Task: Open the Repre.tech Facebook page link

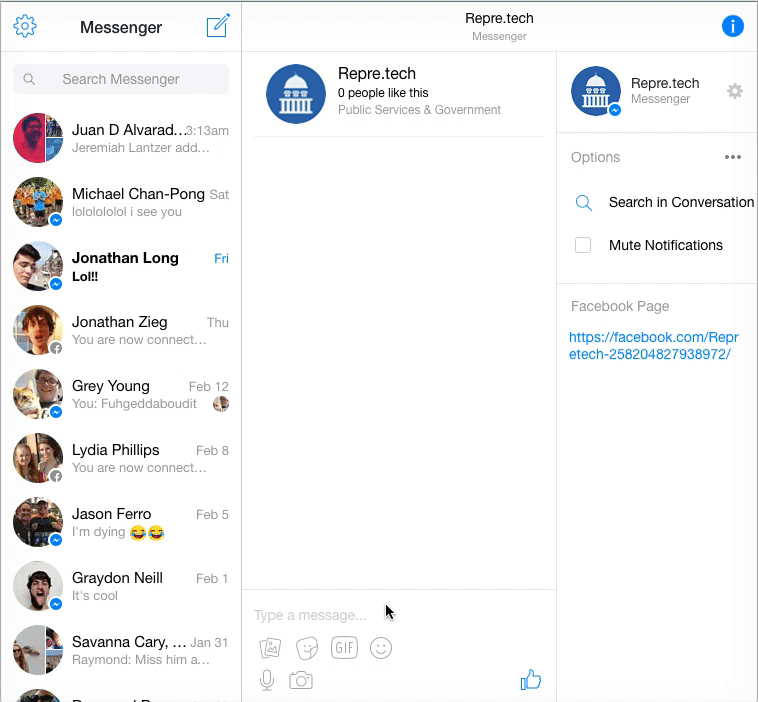Action: pos(654,346)
